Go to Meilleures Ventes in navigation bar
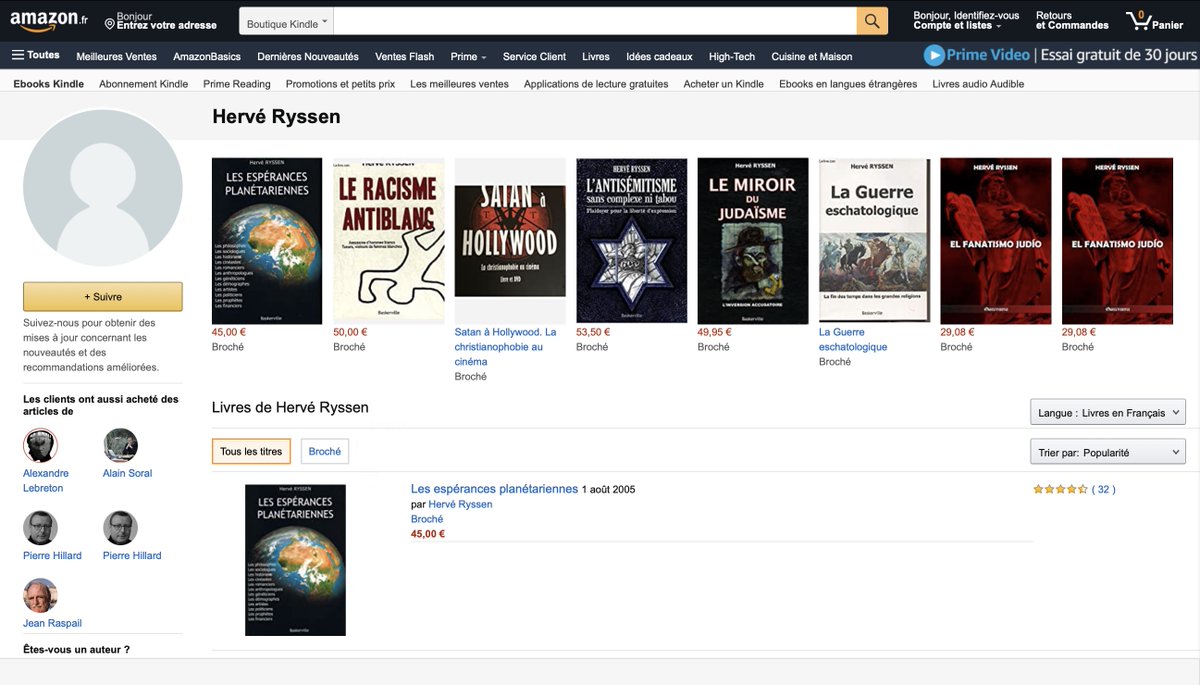The image size is (1200, 685). [116, 57]
